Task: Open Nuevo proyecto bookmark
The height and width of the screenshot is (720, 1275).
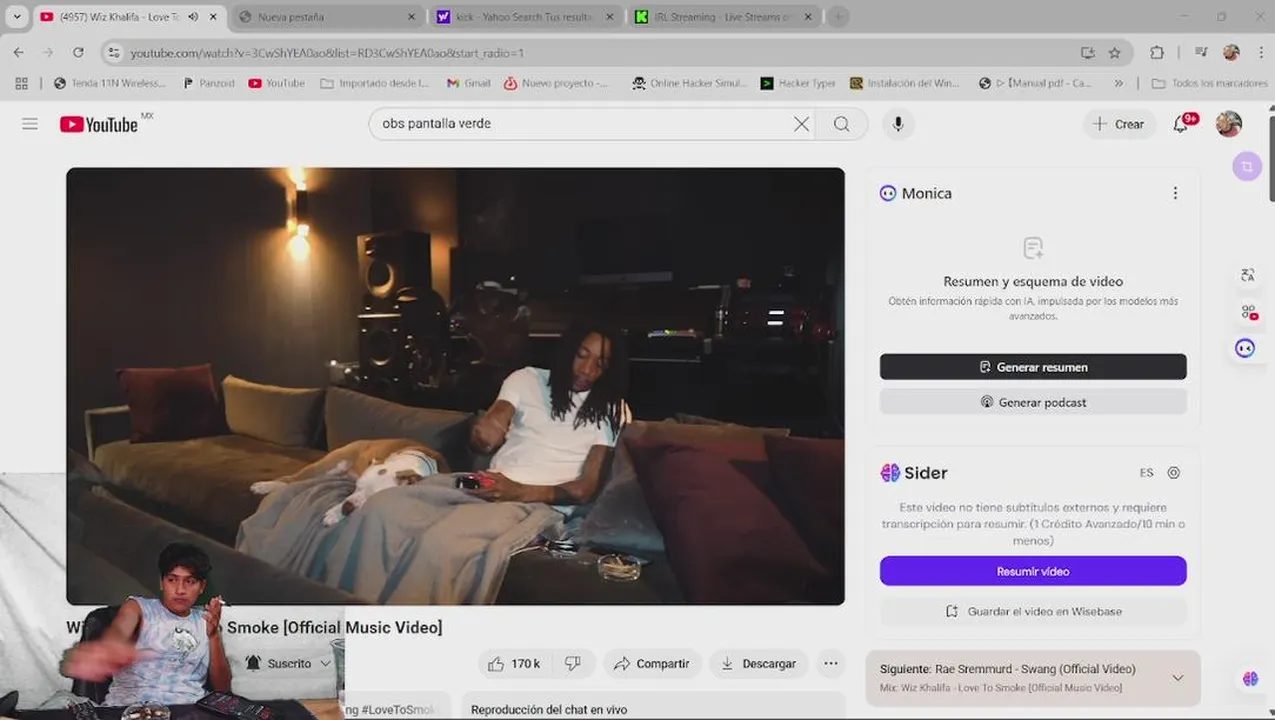Action: 557,83
